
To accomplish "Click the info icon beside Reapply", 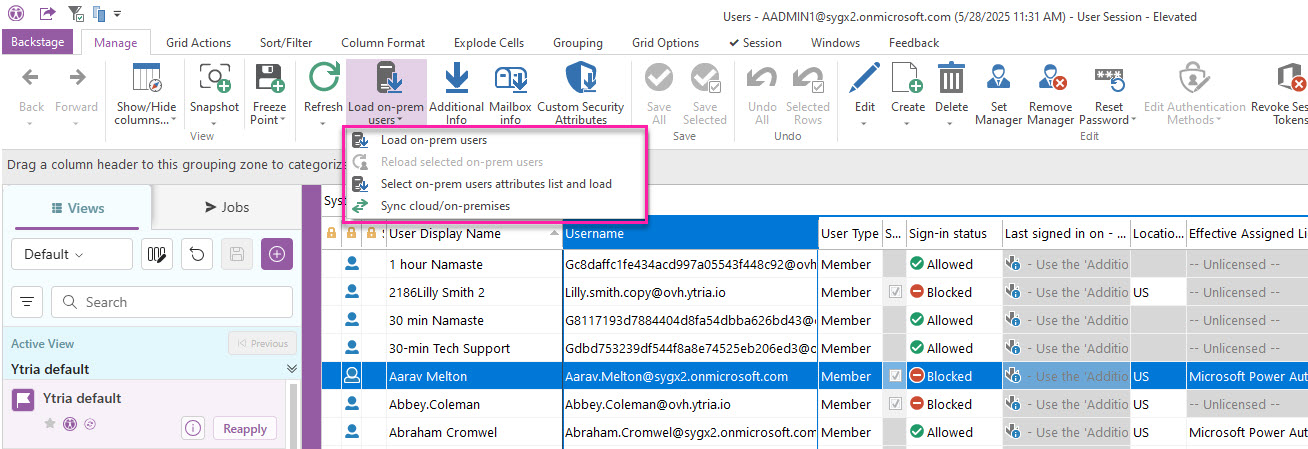I will [x=193, y=429].
